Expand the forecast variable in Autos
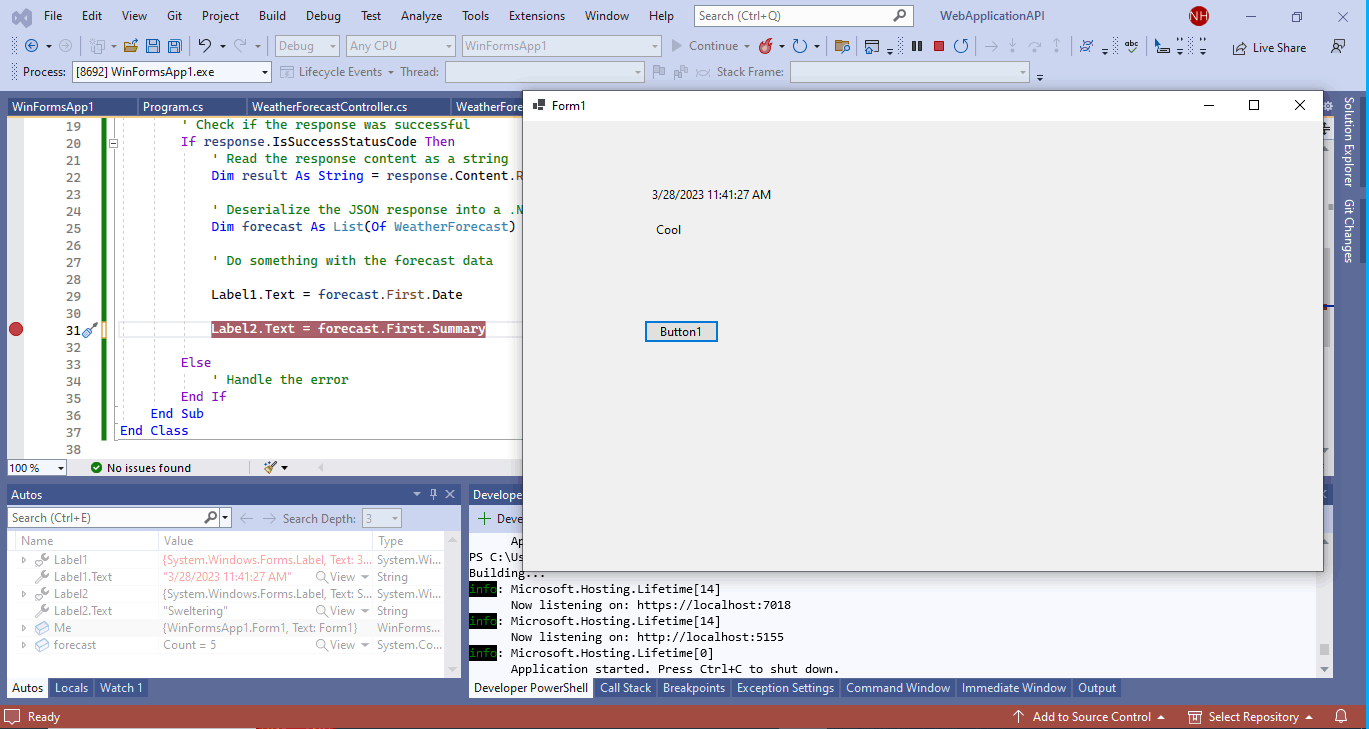Image resolution: width=1369 pixels, height=729 pixels. pos(24,645)
